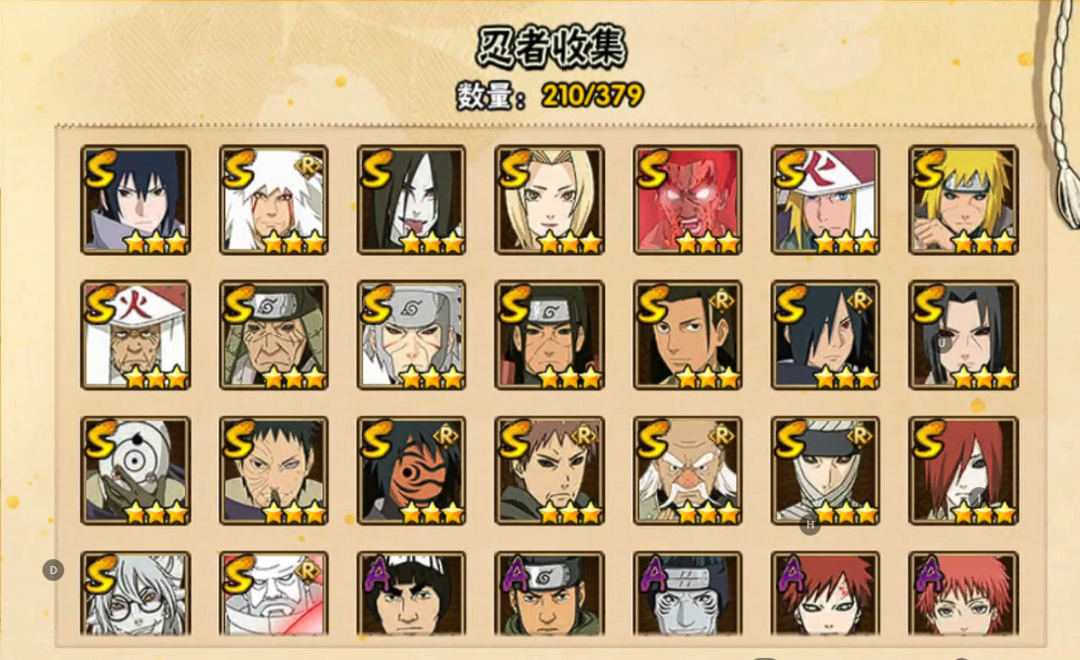
Task: Select the red-haired Nagato card
Action: (963, 471)
